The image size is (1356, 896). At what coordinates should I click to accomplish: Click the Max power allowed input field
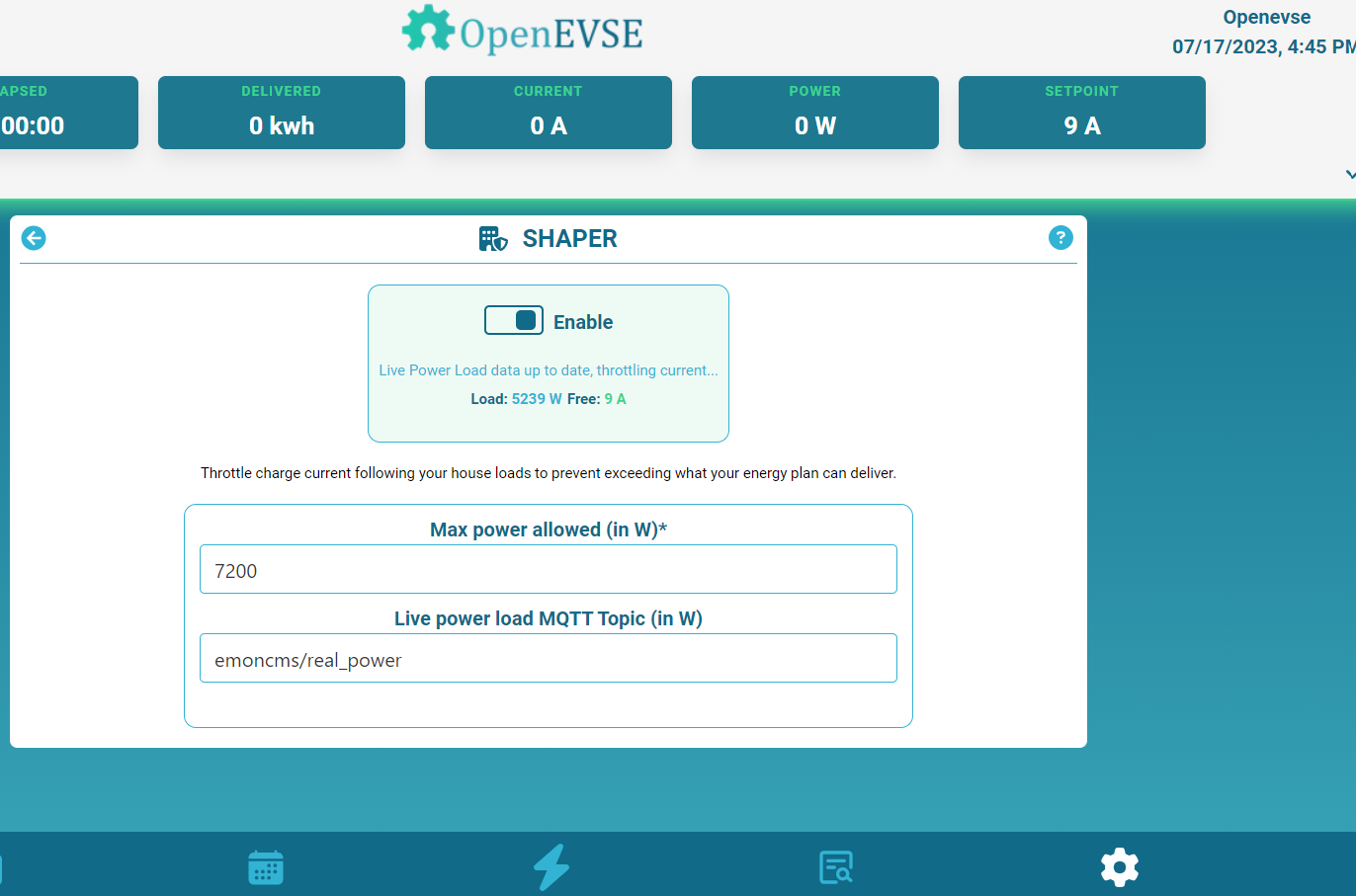[x=549, y=569]
